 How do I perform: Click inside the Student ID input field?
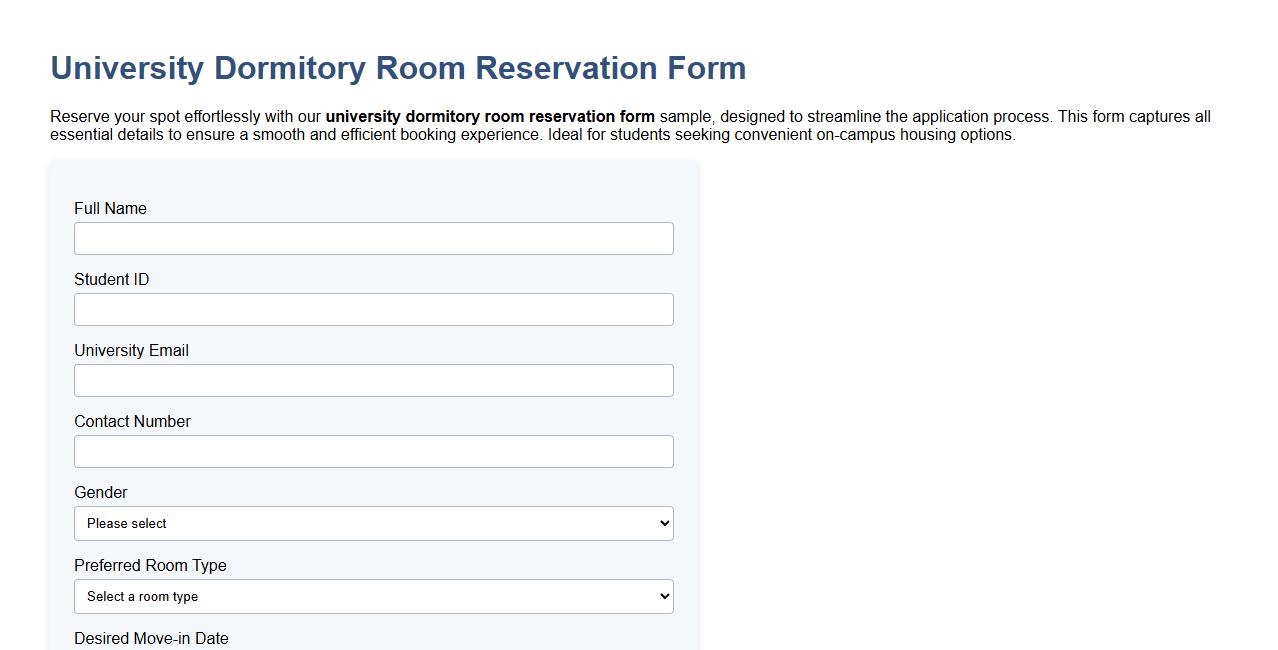373,309
